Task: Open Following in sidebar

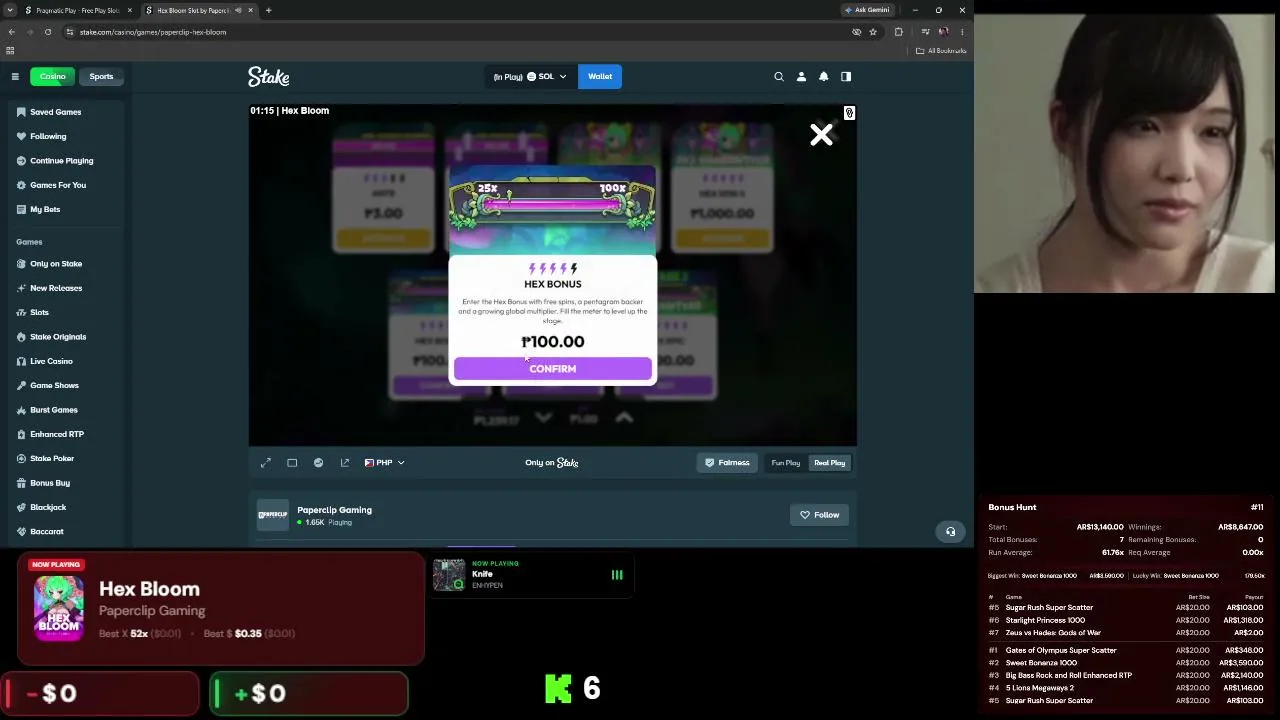Action: [64, 136]
